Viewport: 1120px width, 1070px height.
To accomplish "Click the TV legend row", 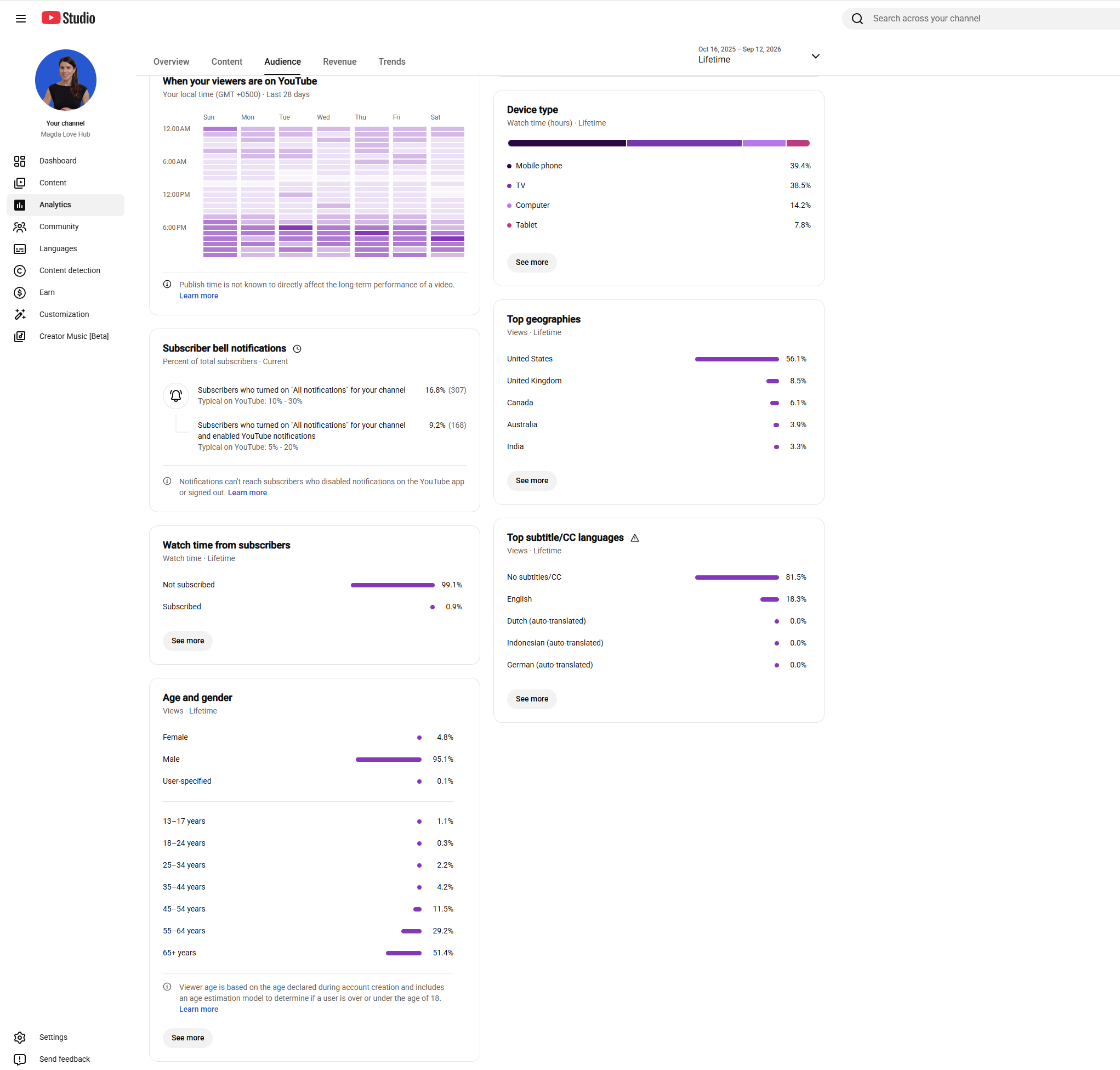I will point(658,185).
